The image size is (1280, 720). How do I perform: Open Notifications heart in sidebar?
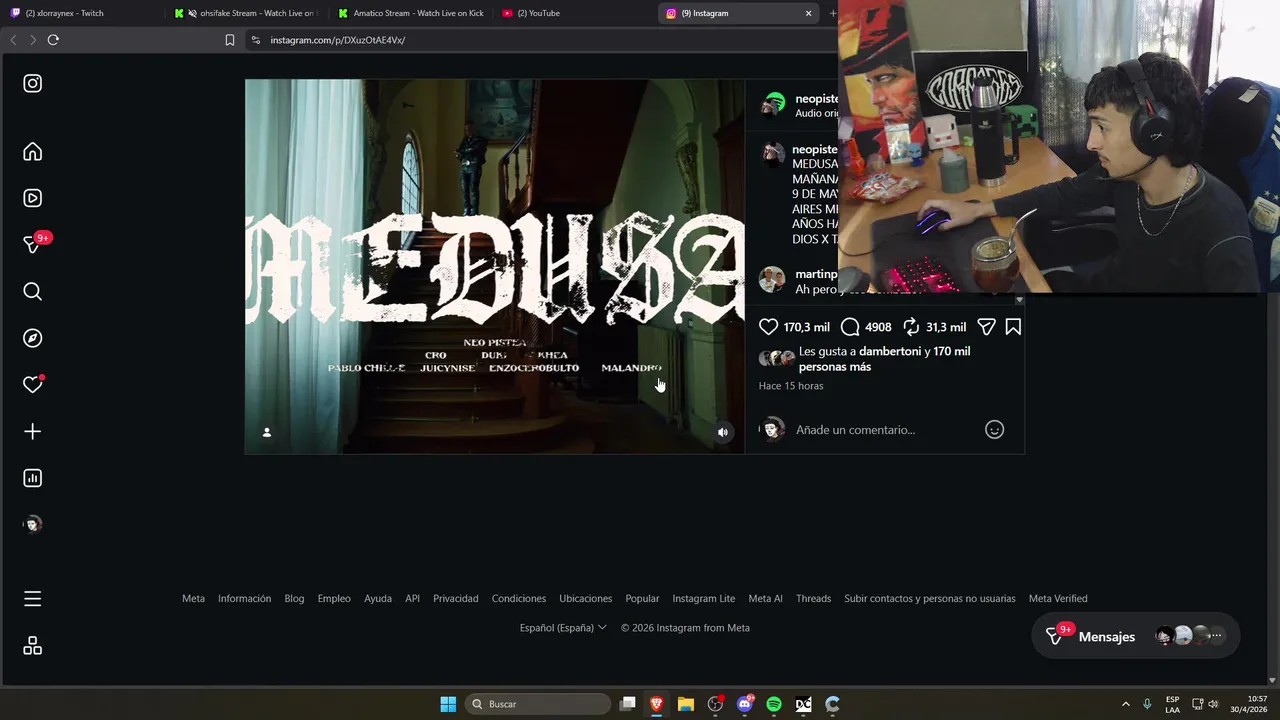33,385
